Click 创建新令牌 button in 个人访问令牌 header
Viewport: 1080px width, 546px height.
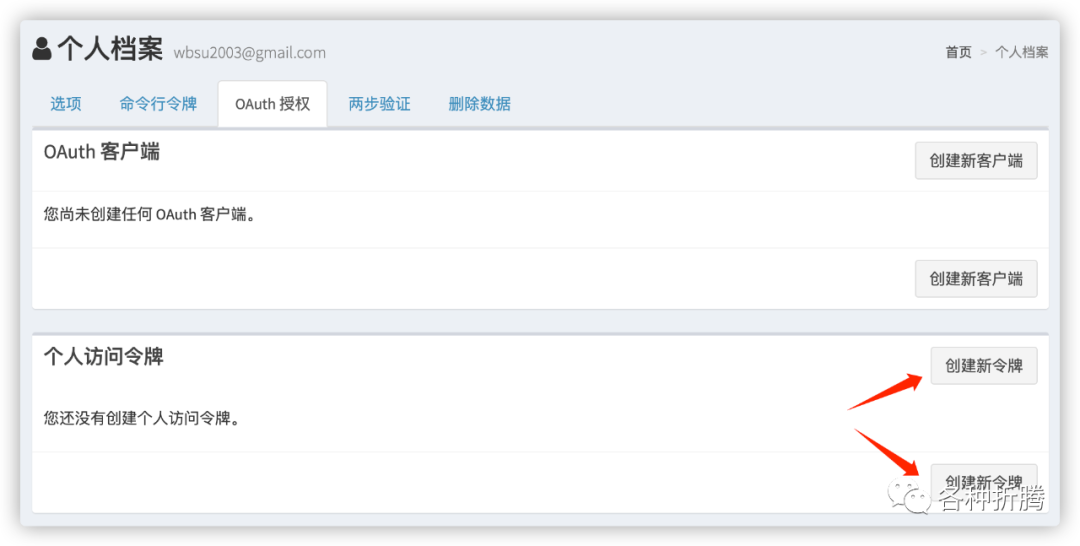984,366
